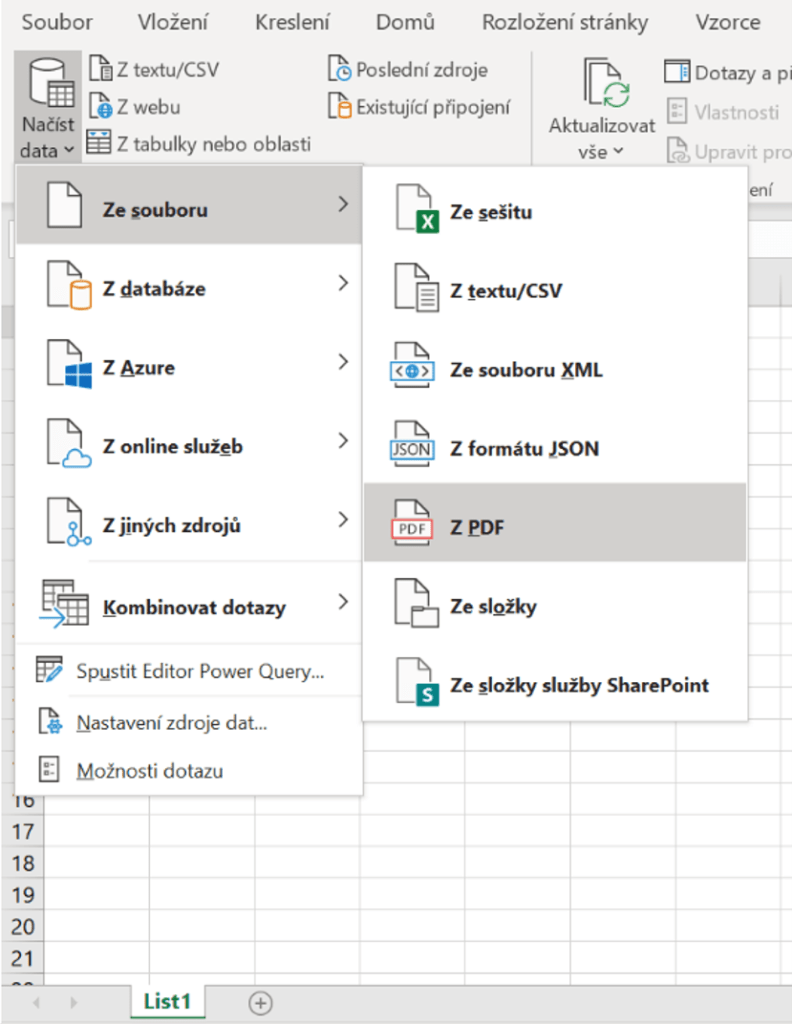Screen dimensions: 792x1024
Task: Click the Poslední zdroje clock icon
Action: pos(340,70)
